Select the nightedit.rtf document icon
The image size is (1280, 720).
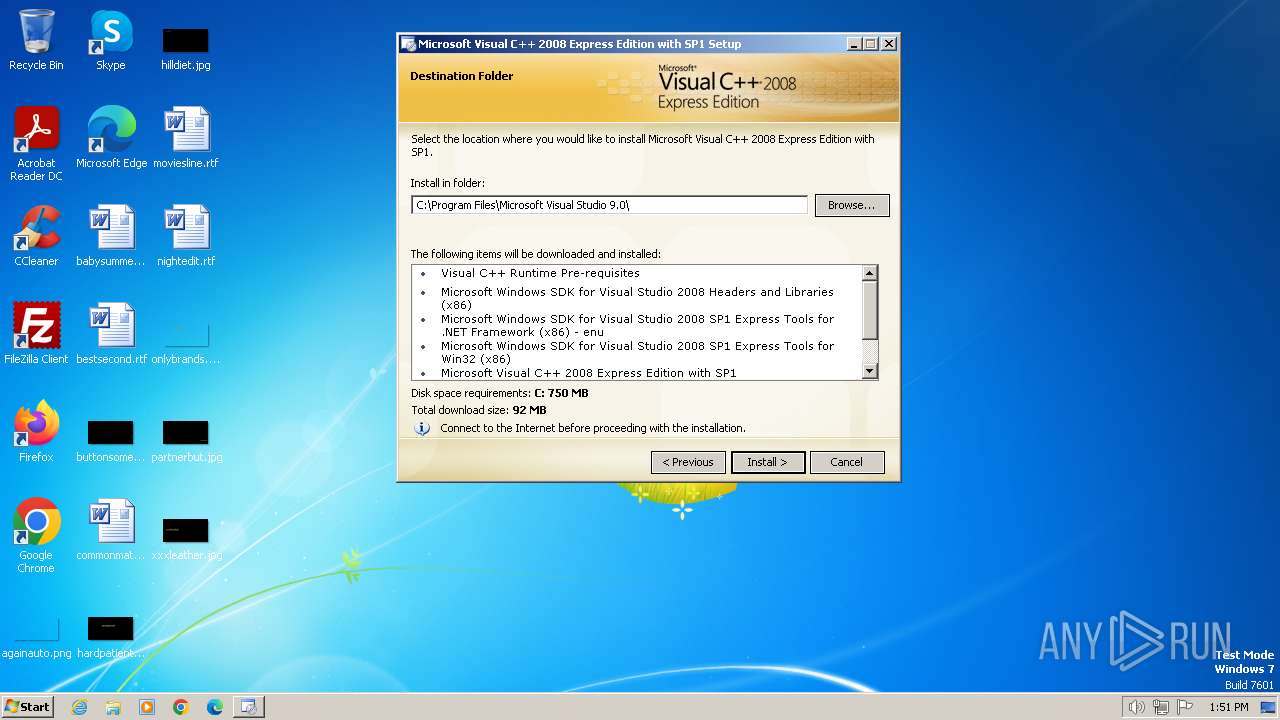pyautogui.click(x=186, y=235)
